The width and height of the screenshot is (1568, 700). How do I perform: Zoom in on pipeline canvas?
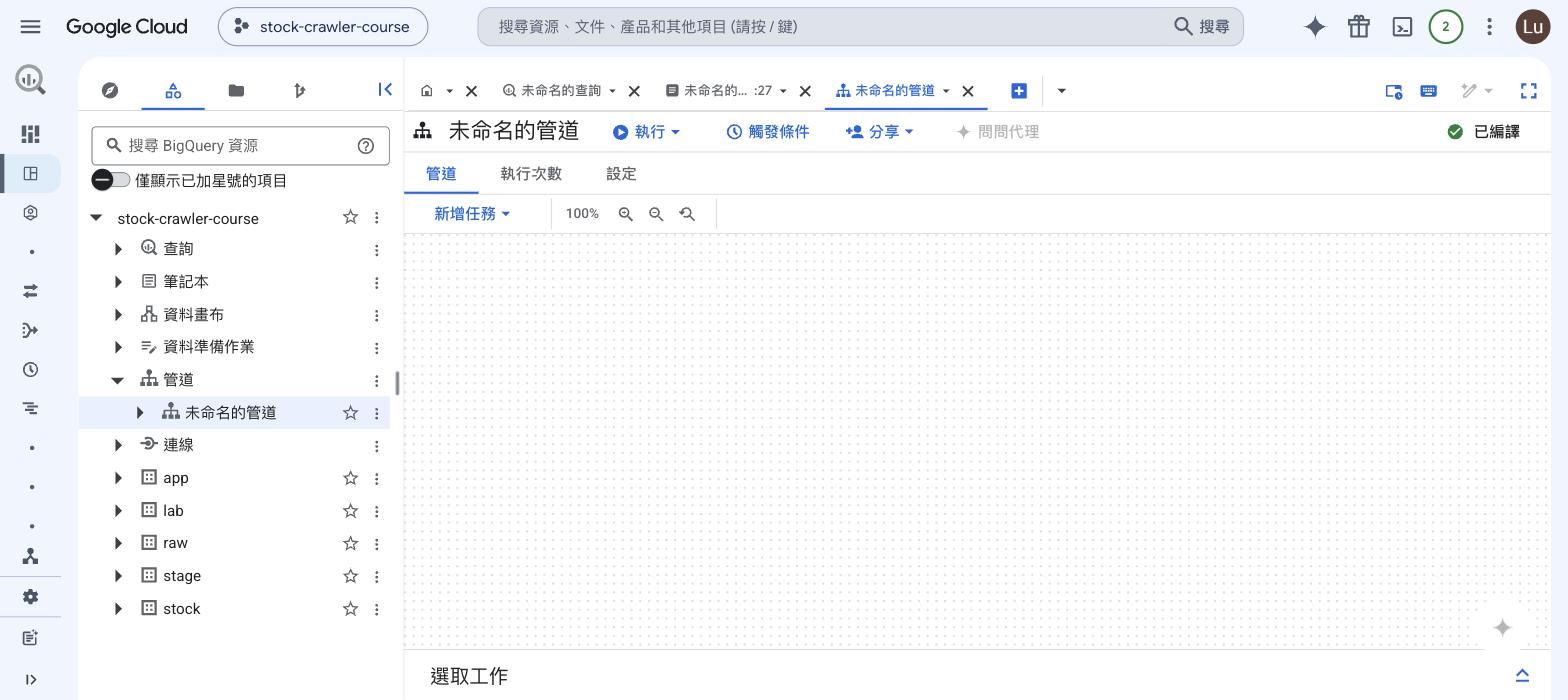pyautogui.click(x=625, y=214)
